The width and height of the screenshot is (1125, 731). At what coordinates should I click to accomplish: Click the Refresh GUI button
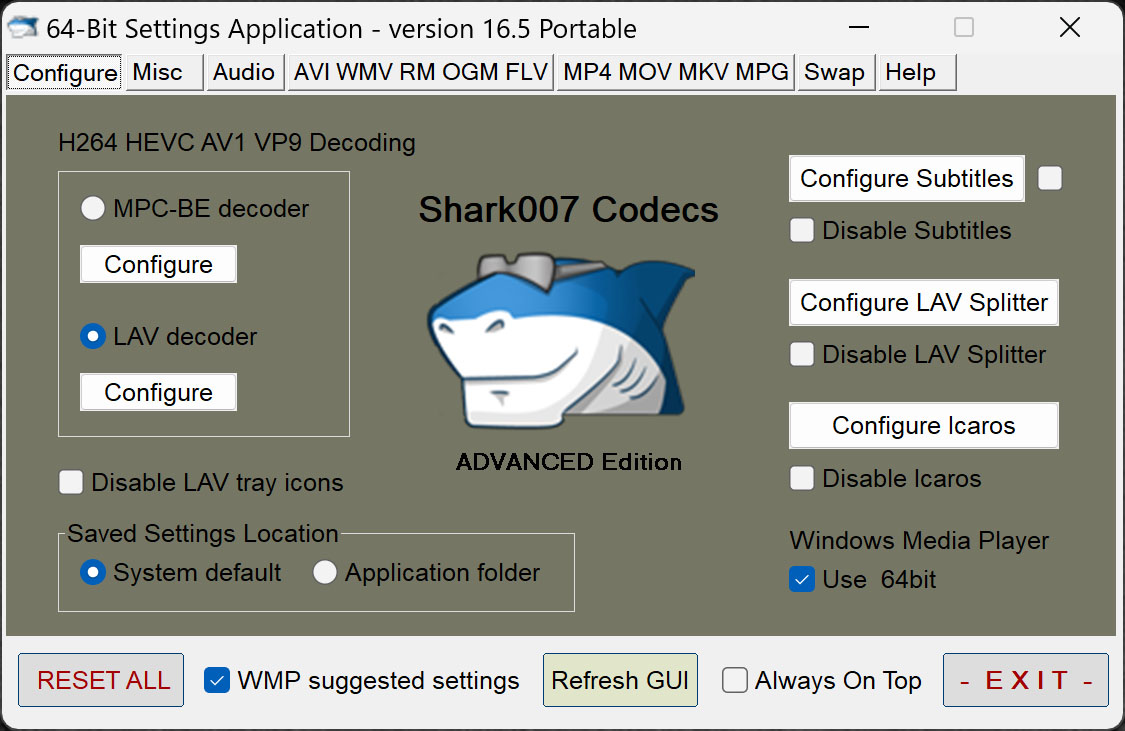[x=620, y=681]
